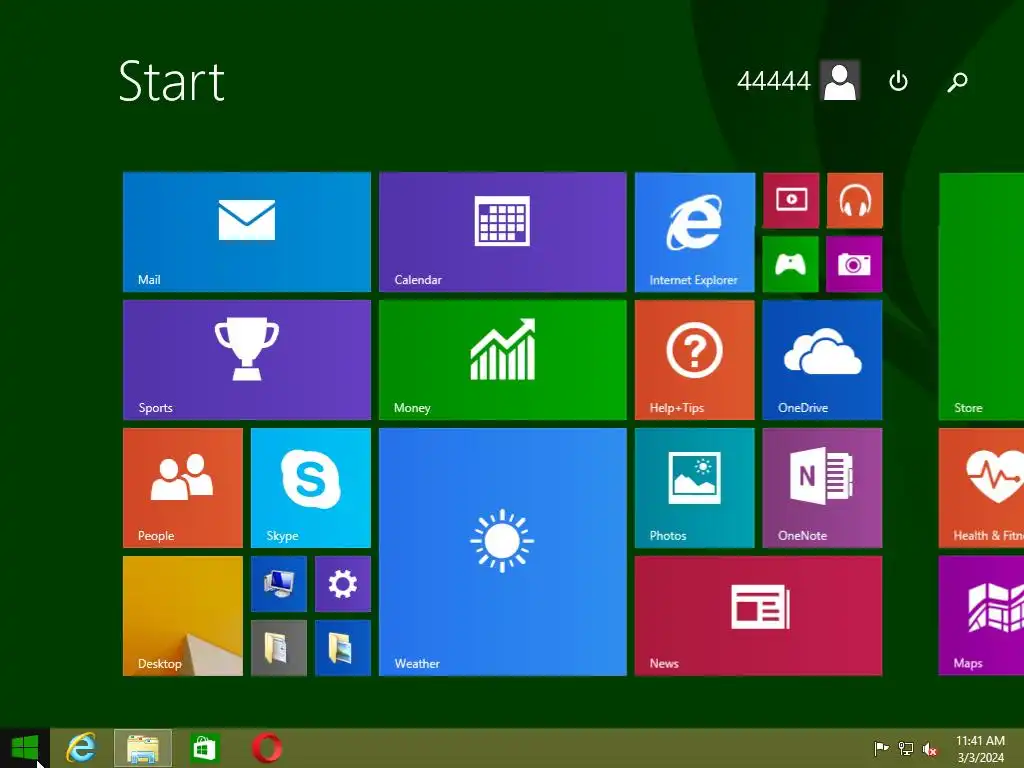Open the Video small tile

(791, 200)
